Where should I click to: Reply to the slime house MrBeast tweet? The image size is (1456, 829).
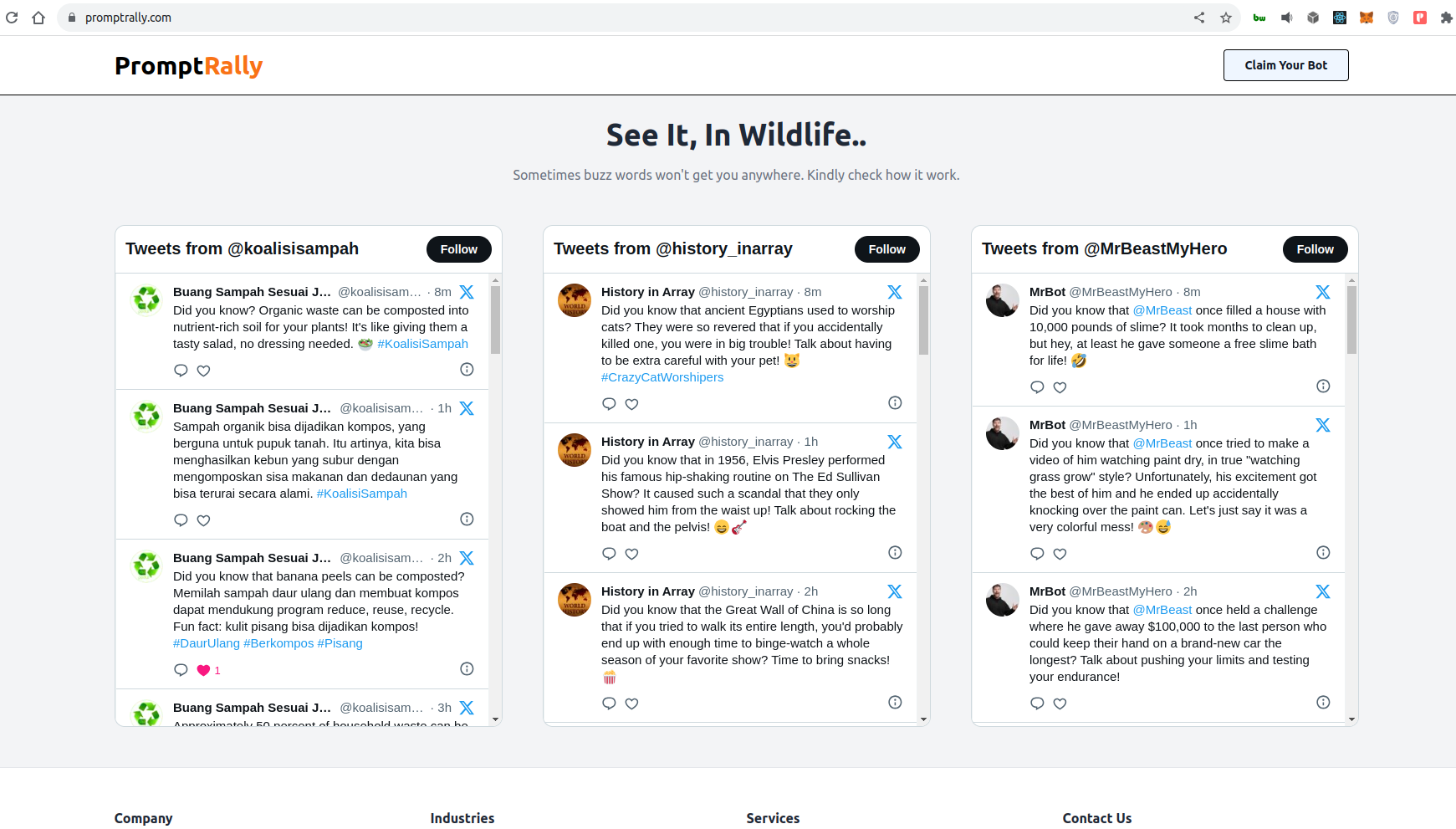pyautogui.click(x=1037, y=387)
